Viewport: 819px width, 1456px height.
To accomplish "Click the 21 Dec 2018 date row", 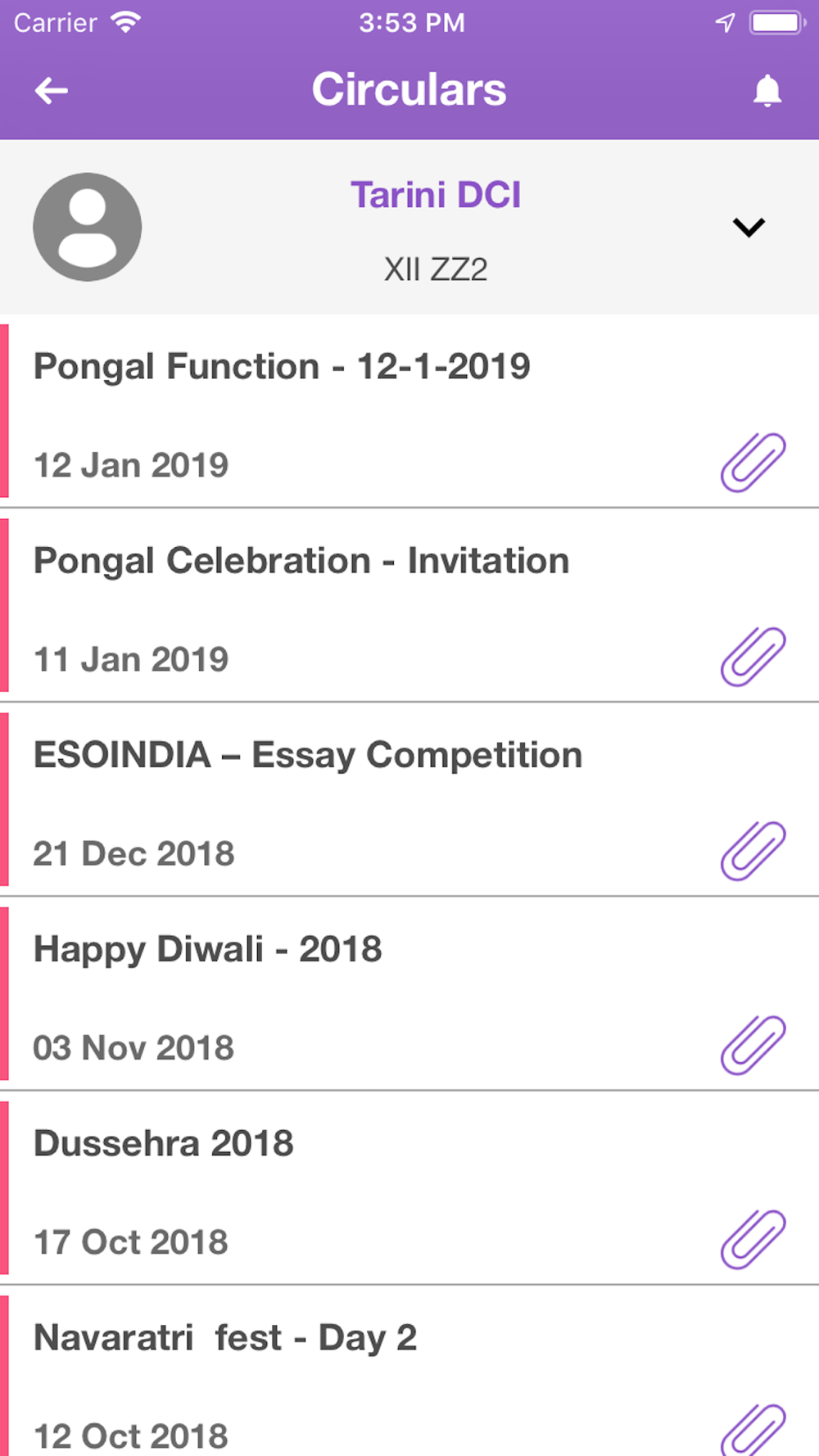I will click(133, 853).
